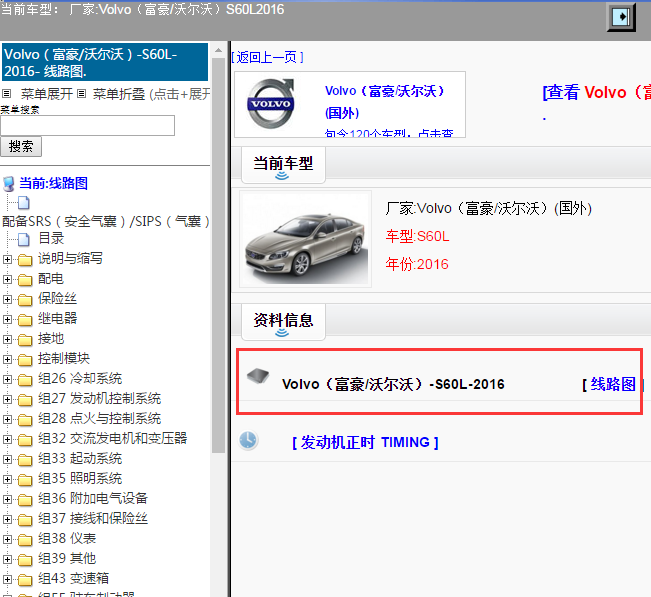Select the 资料信息 tab
Screen dimensions: 651x597
coord(283,322)
